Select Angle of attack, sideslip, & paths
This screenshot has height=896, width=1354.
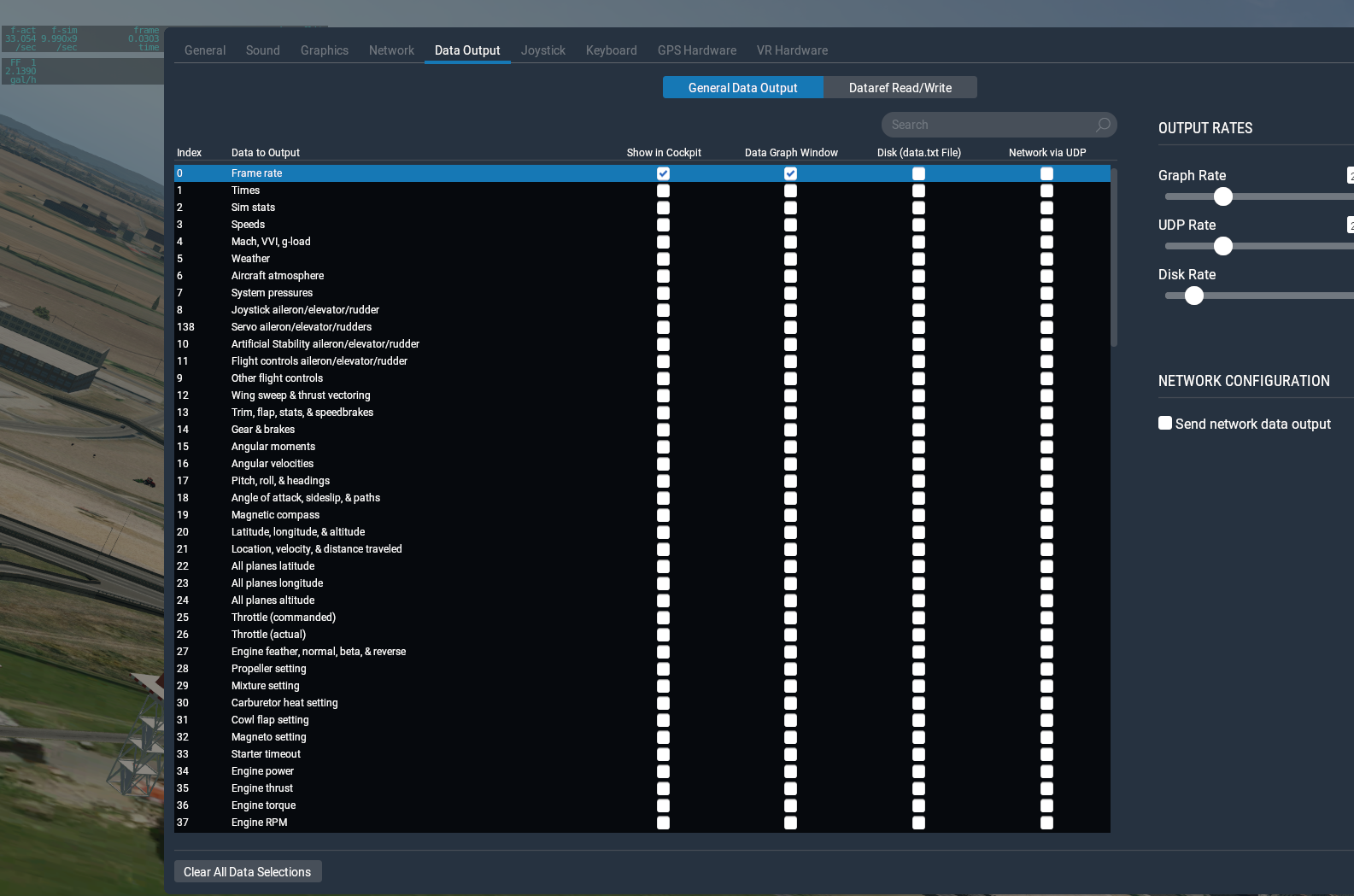click(x=642, y=498)
